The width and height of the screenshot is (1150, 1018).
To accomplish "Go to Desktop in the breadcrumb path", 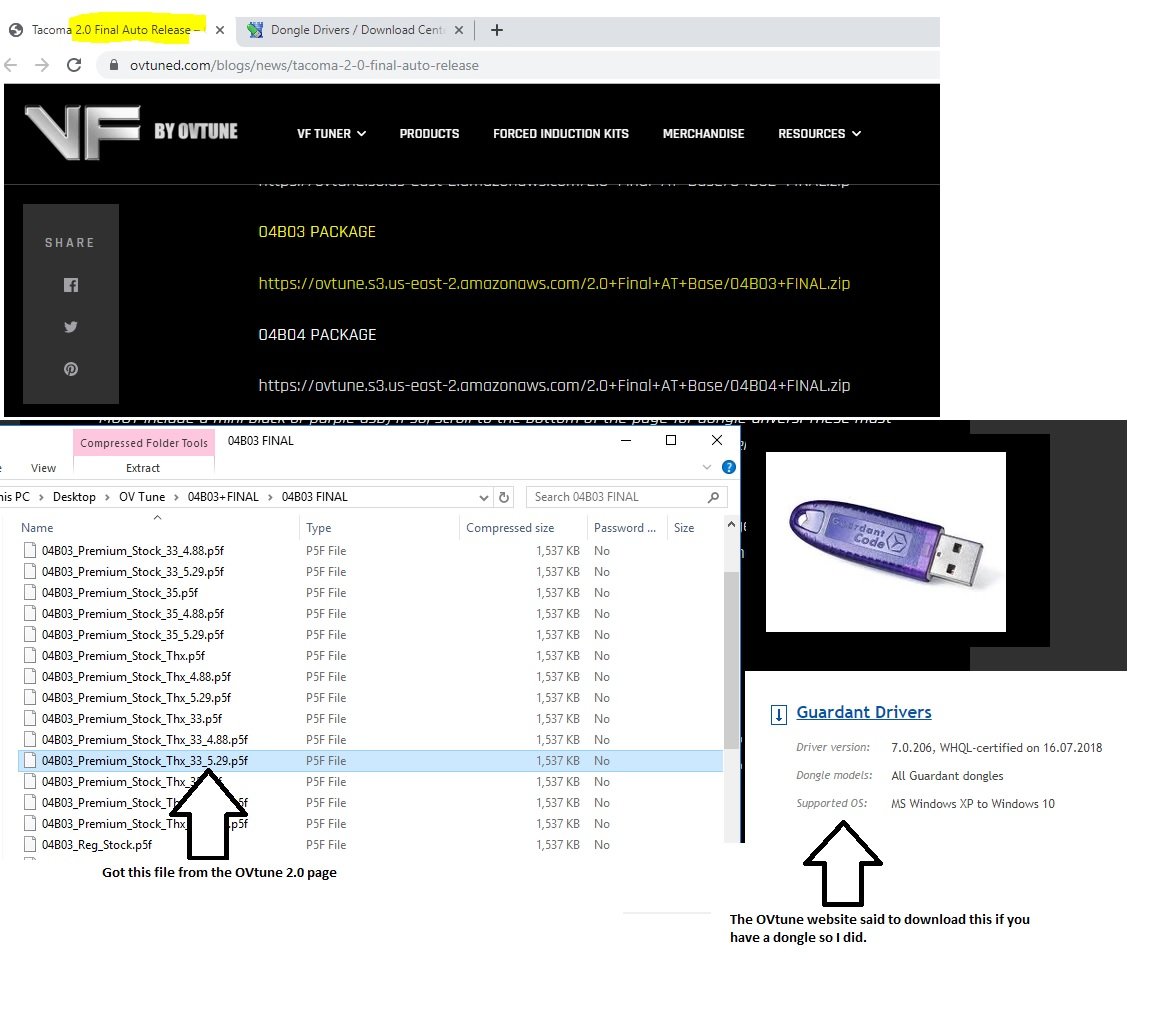I will coord(74,497).
